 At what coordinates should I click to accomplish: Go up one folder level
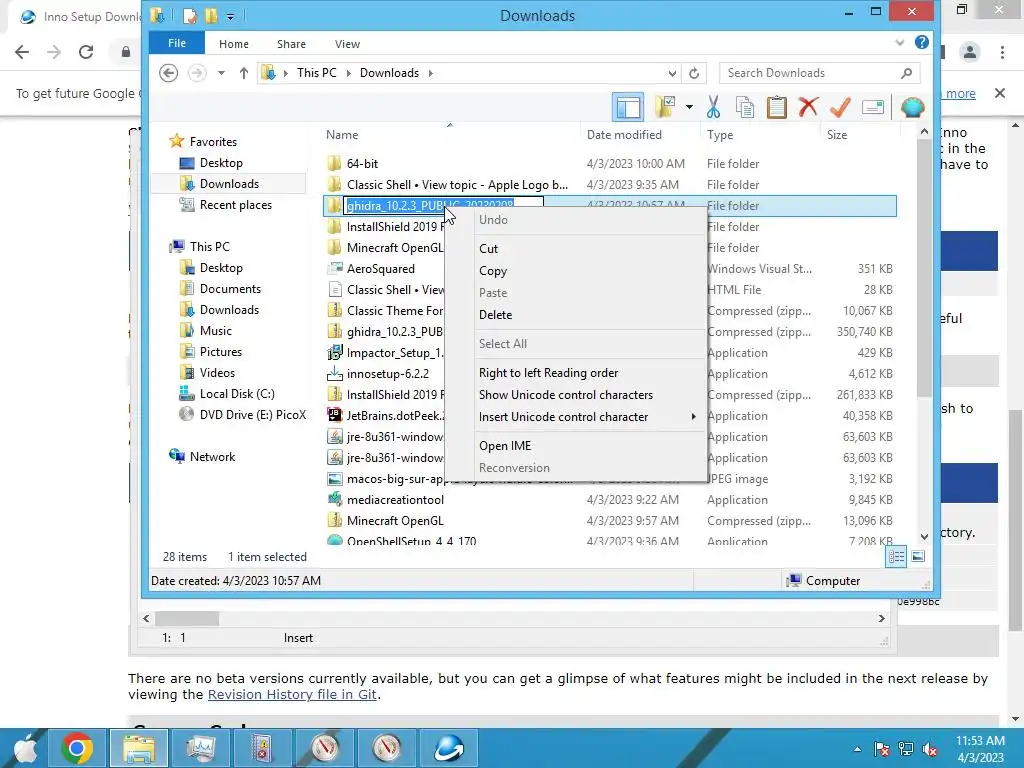[x=244, y=72]
